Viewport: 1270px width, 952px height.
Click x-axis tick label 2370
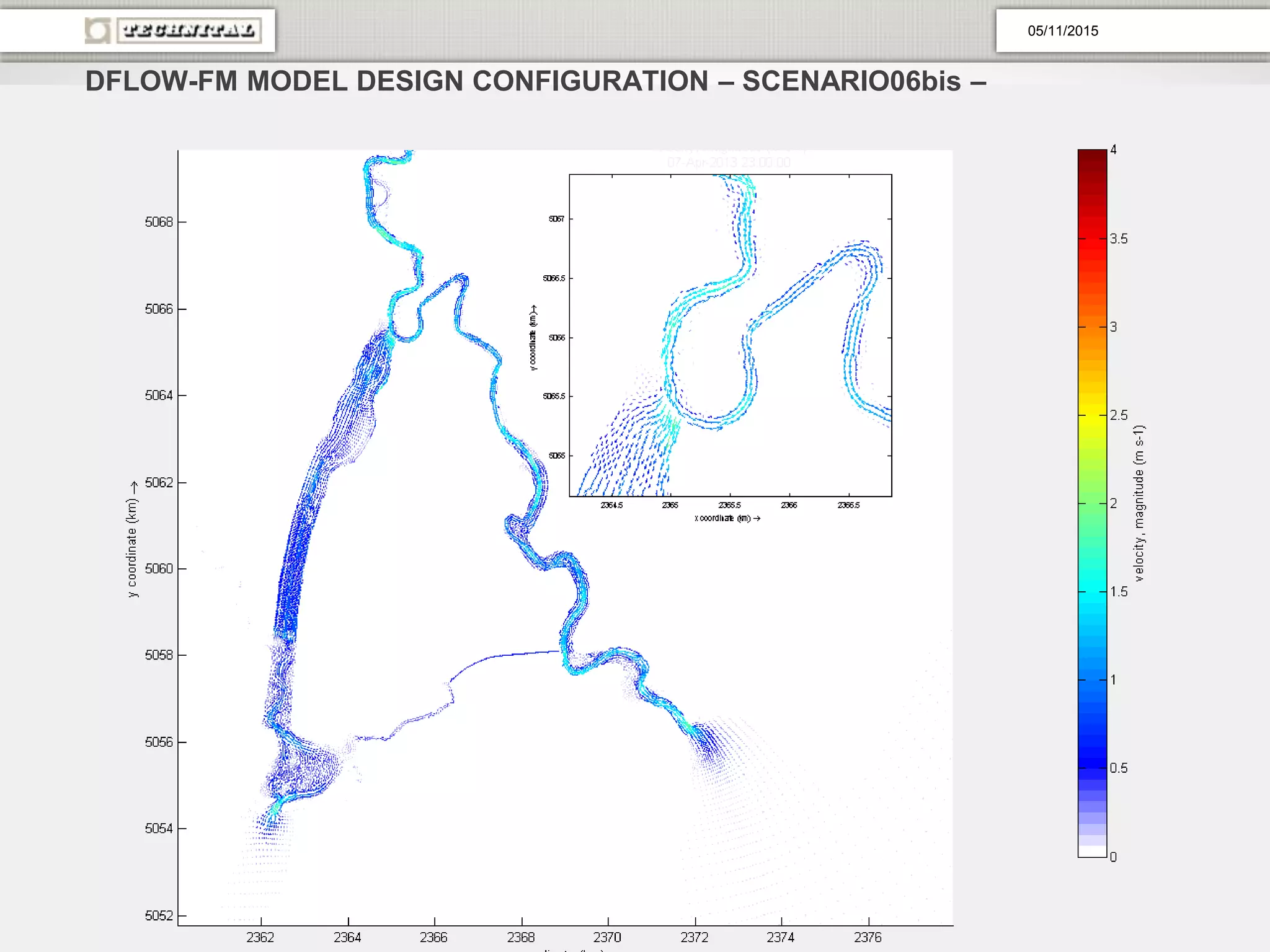tap(607, 937)
